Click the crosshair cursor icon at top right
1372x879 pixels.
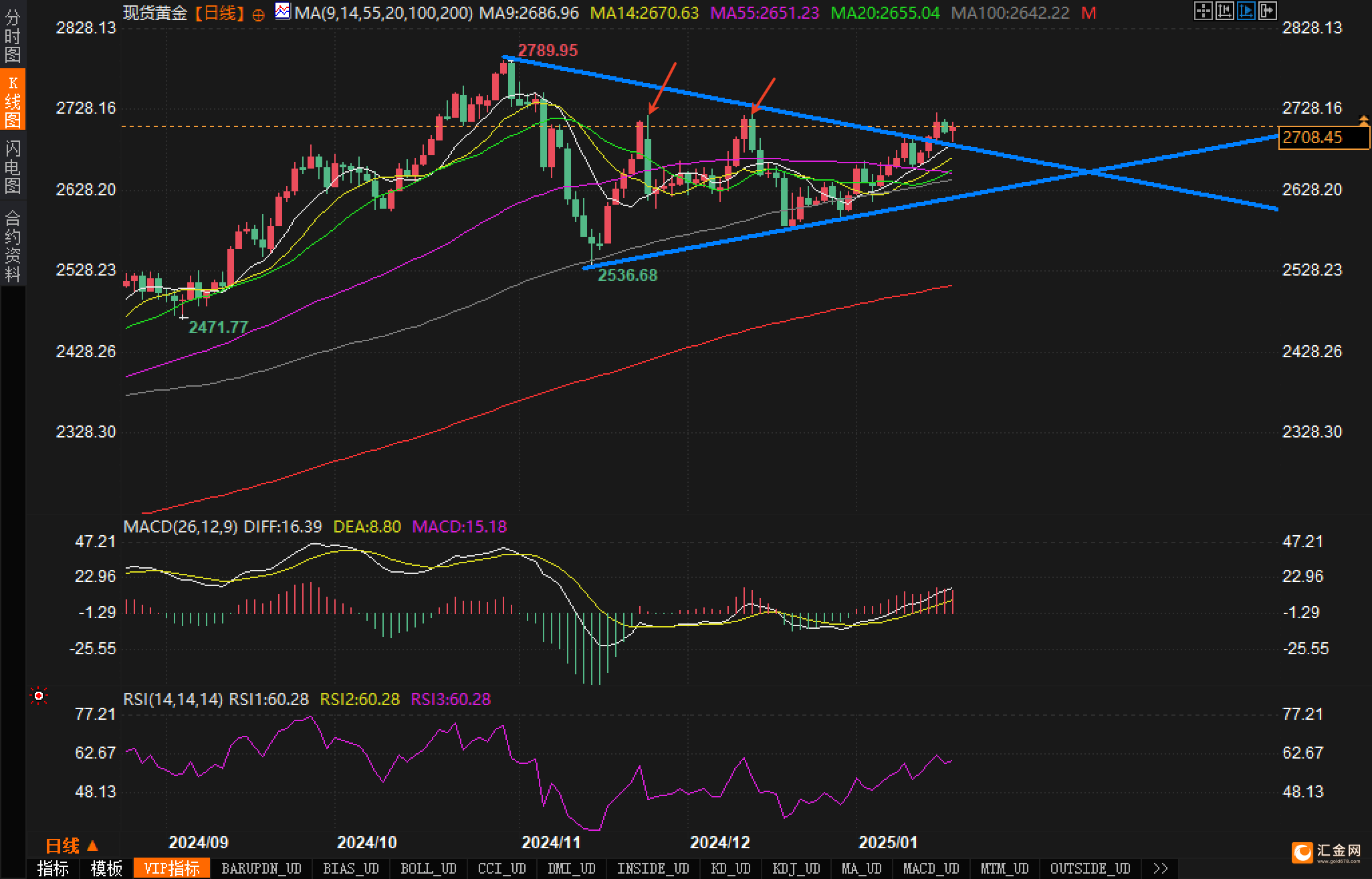1203,11
